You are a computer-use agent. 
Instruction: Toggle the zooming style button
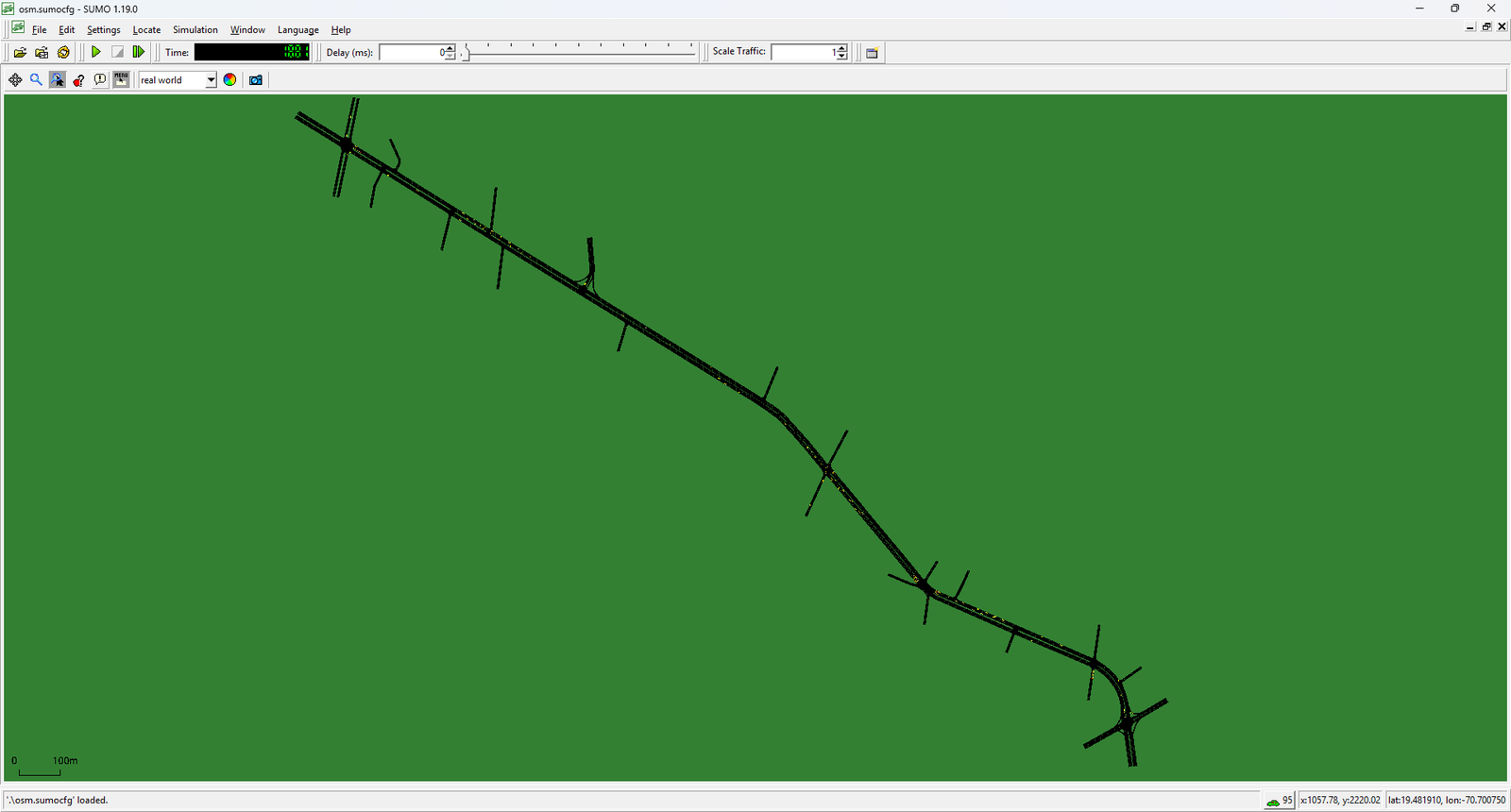coord(58,80)
